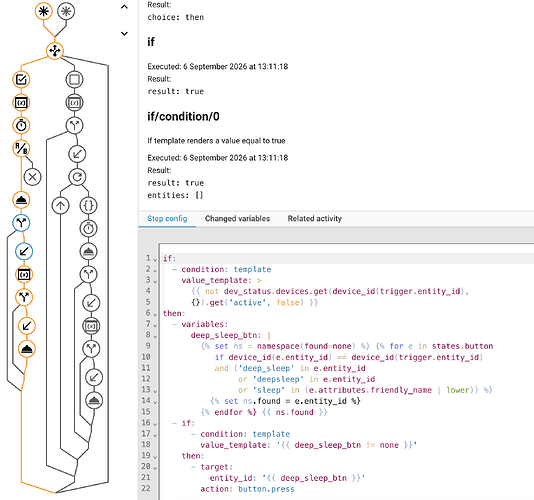Select the orange-highlighted trigger node at top
The image size is (534, 500).
point(44,11)
